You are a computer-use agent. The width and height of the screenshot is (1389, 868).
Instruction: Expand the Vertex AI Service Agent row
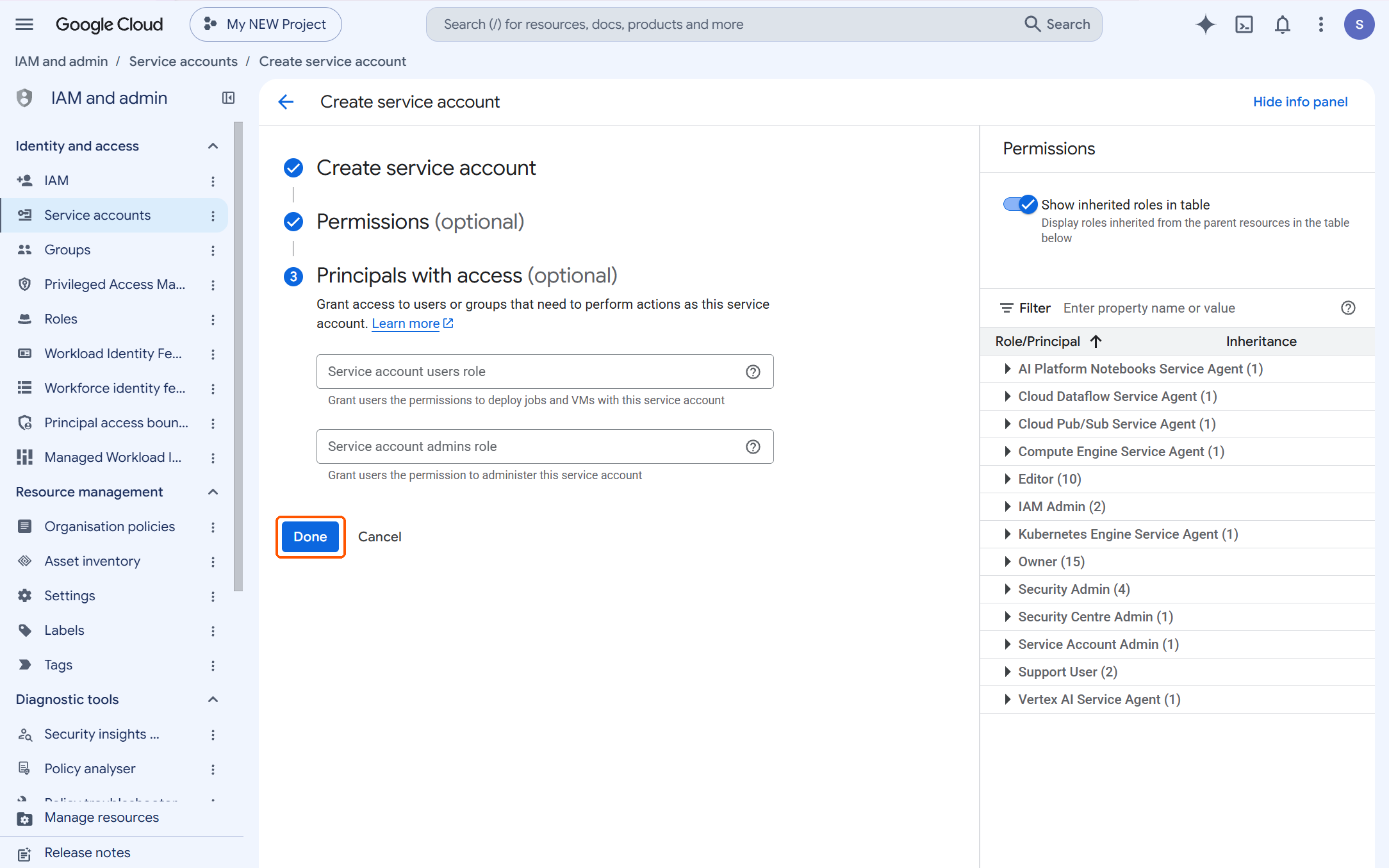click(x=1008, y=700)
